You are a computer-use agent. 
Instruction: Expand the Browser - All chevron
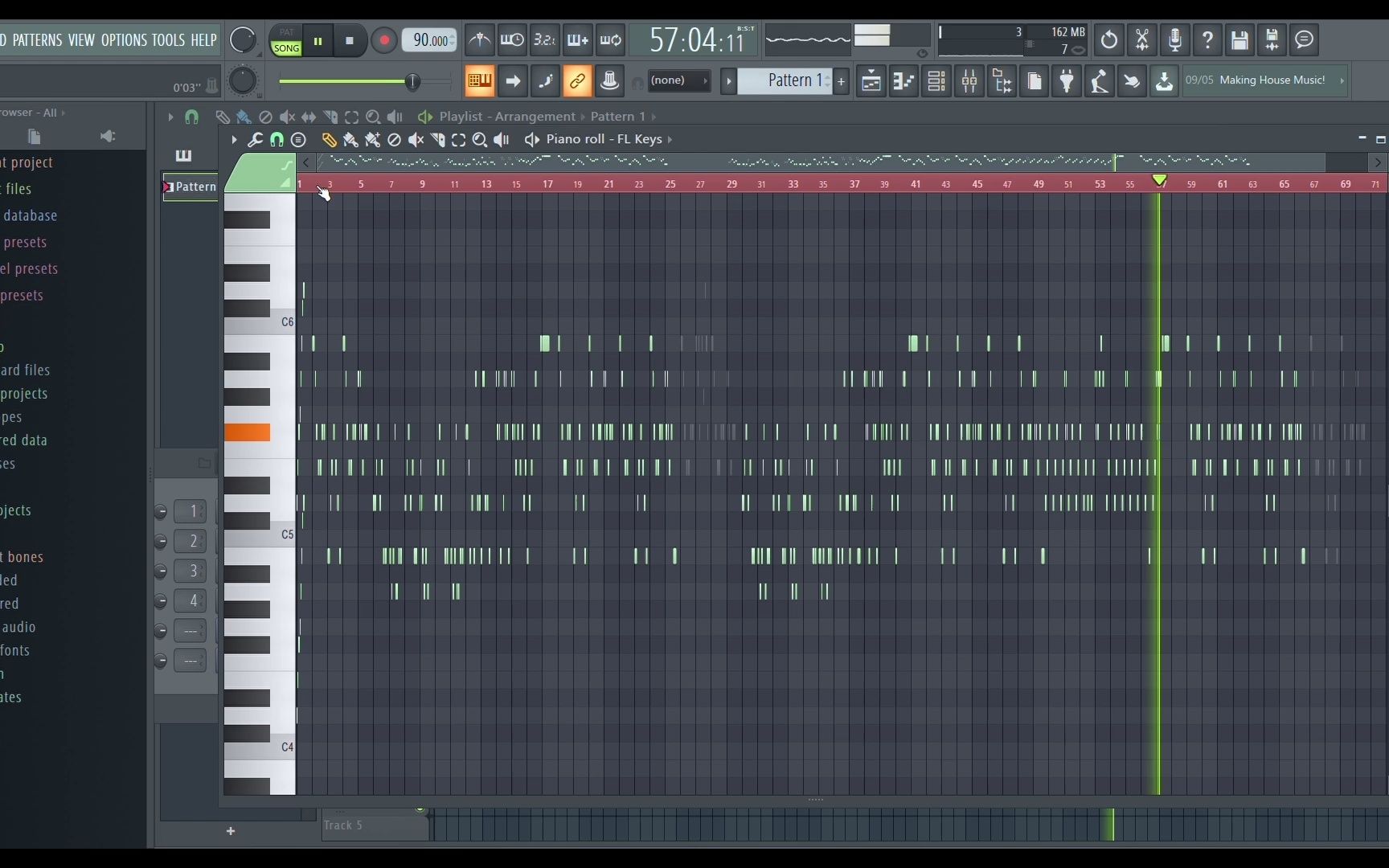63,113
